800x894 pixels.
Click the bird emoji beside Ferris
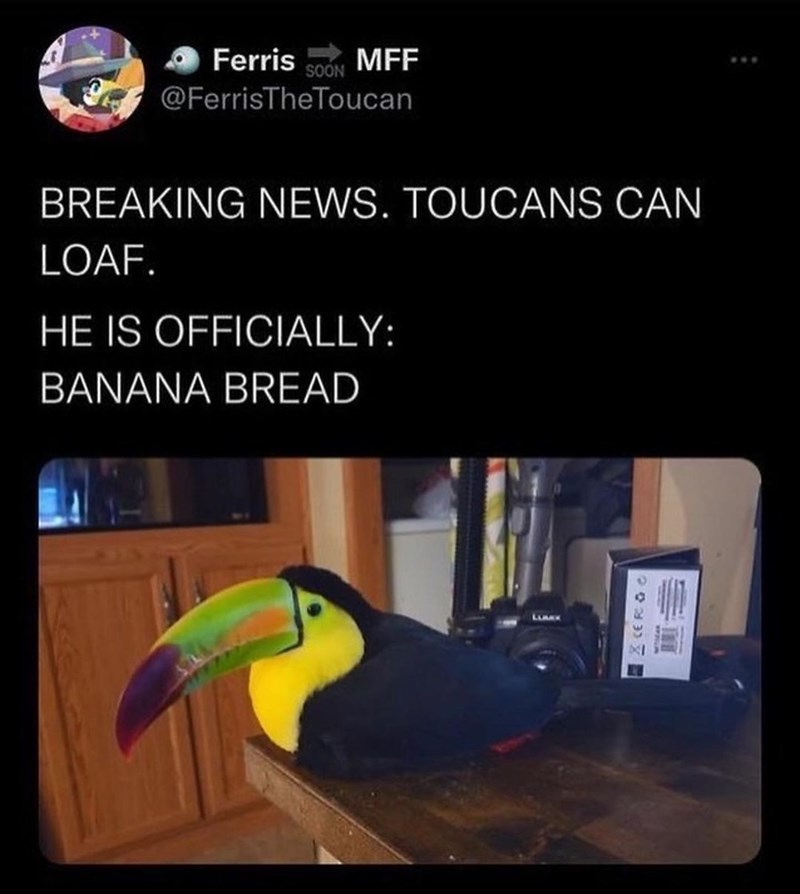click(x=182, y=60)
